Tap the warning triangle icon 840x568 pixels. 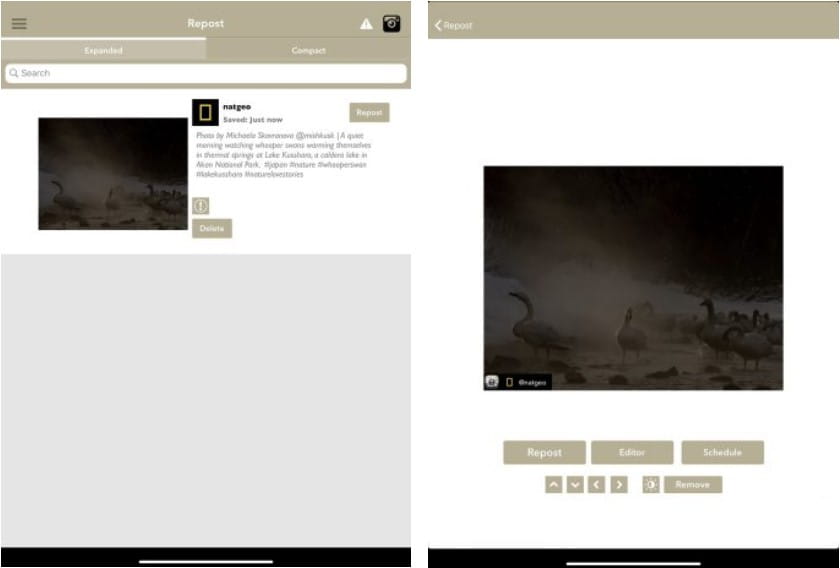[366, 24]
